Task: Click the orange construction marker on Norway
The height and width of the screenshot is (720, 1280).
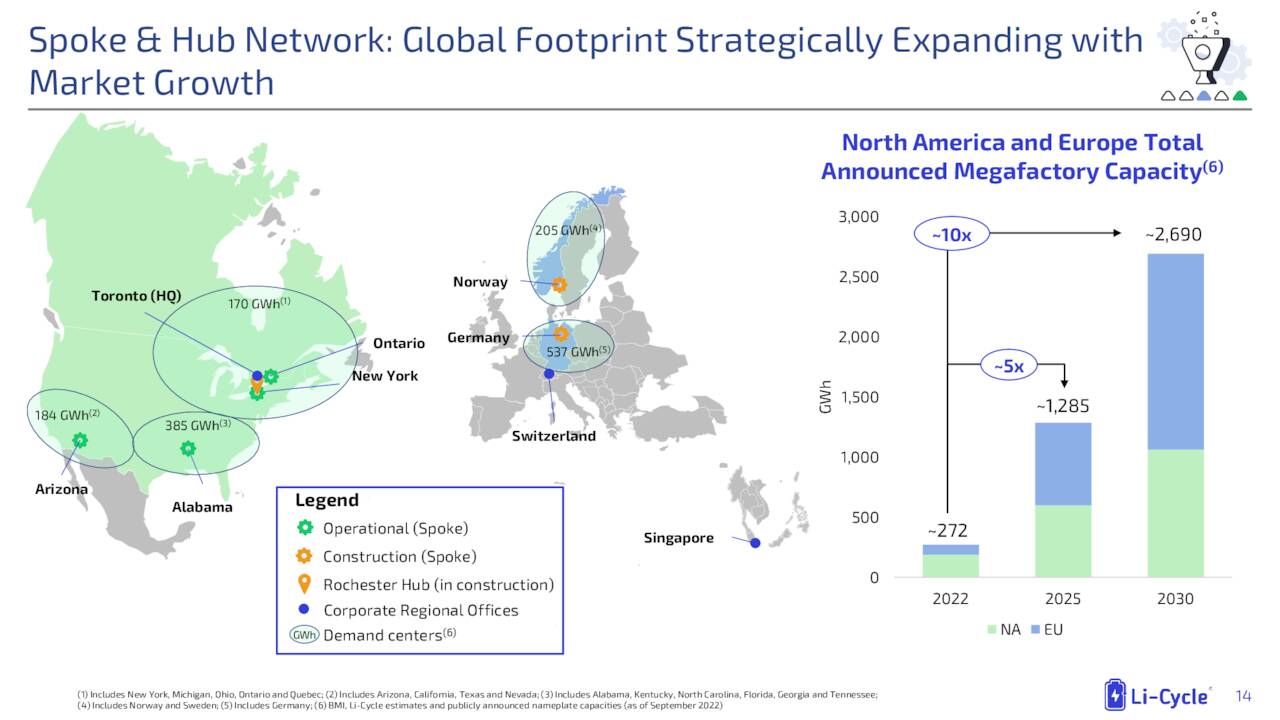Action: pyautogui.click(x=560, y=284)
